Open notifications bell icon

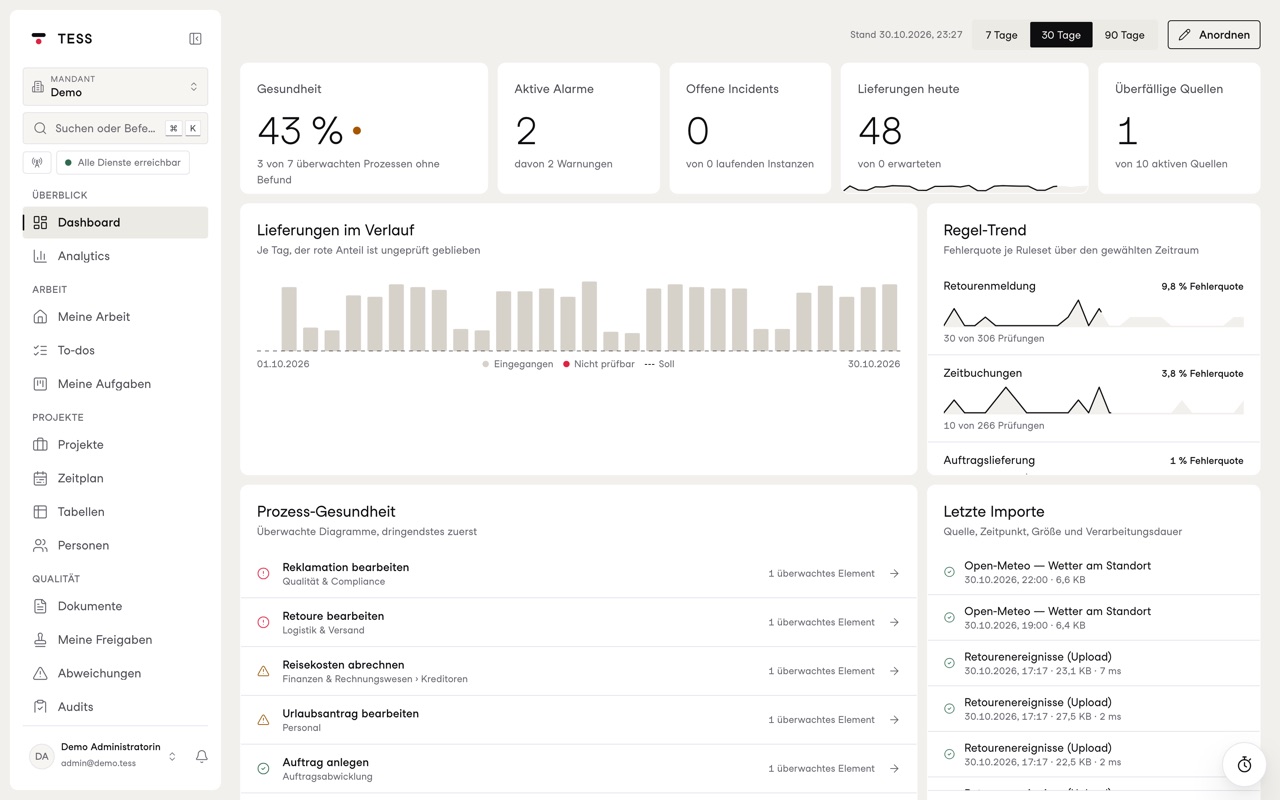201,756
